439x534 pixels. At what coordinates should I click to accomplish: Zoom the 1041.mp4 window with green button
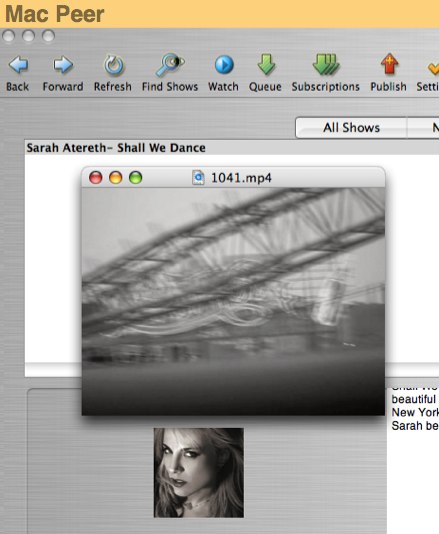pos(136,177)
